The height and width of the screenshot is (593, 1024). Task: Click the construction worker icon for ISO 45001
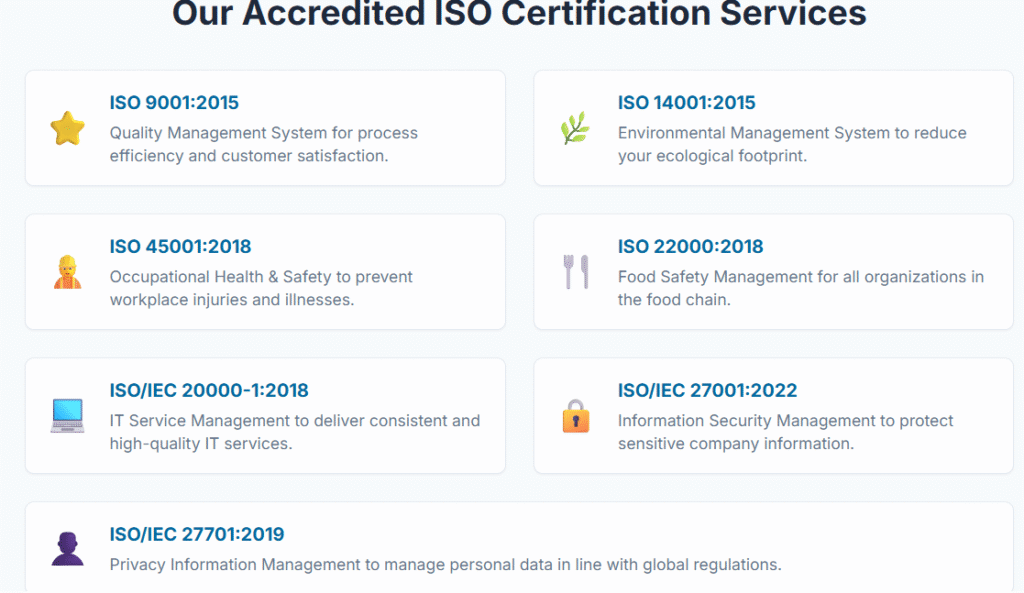(x=67, y=272)
